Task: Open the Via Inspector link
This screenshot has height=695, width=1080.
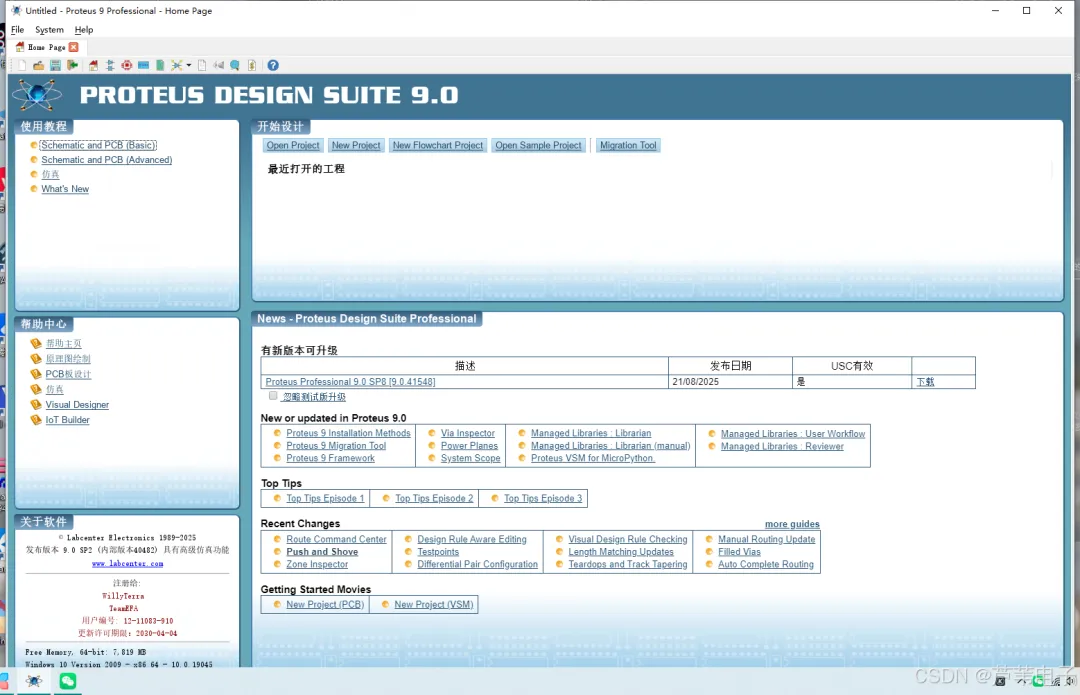Action: pyautogui.click(x=468, y=433)
